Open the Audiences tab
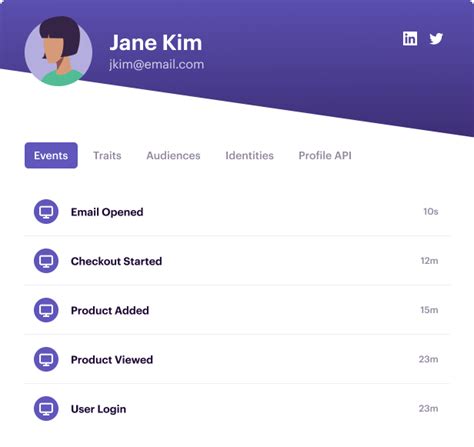474x447 pixels. (x=173, y=155)
